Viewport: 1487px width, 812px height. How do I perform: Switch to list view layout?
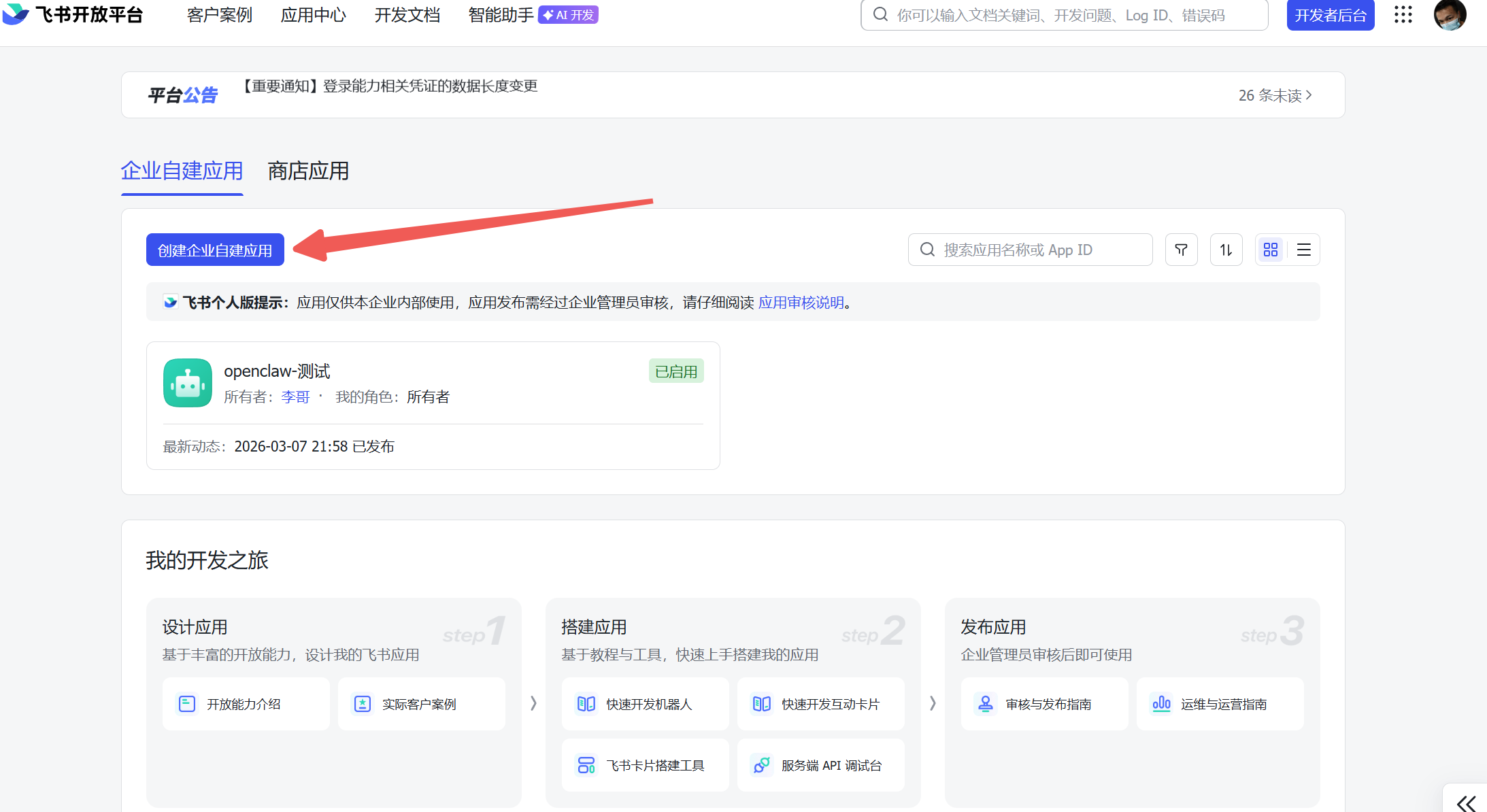1304,250
